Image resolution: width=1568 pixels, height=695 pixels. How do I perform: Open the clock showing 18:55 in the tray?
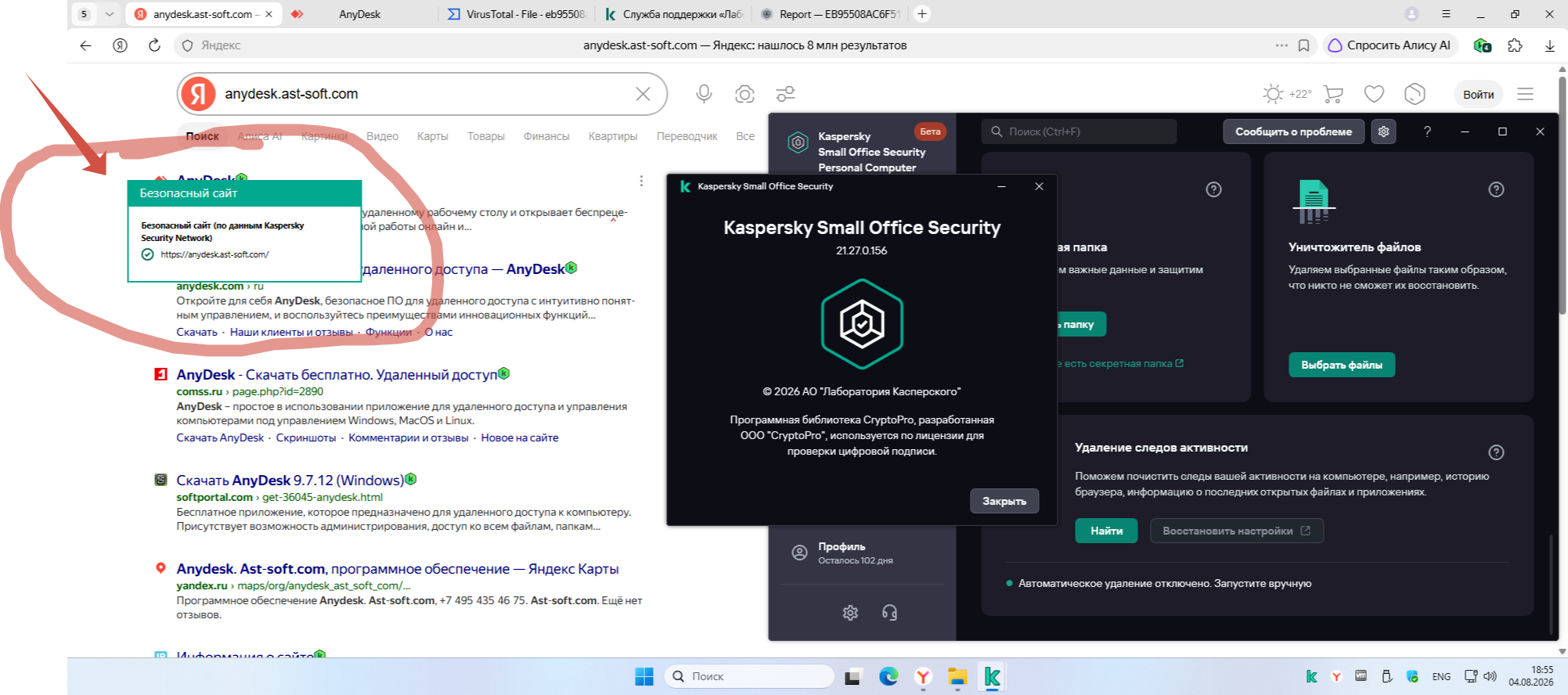pos(1531,676)
